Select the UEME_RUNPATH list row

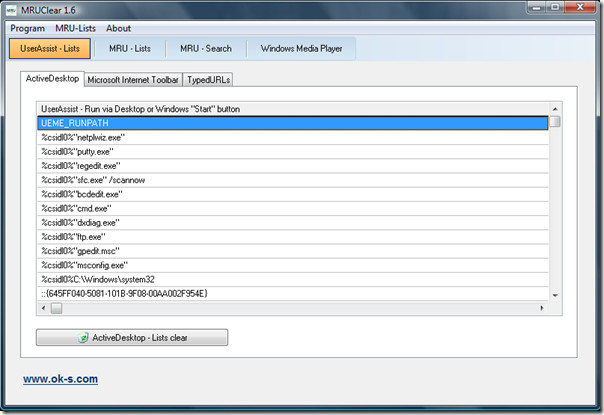tap(293, 123)
